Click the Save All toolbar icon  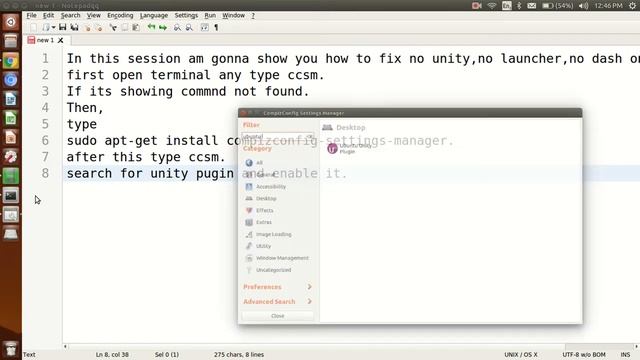(x=75, y=27)
